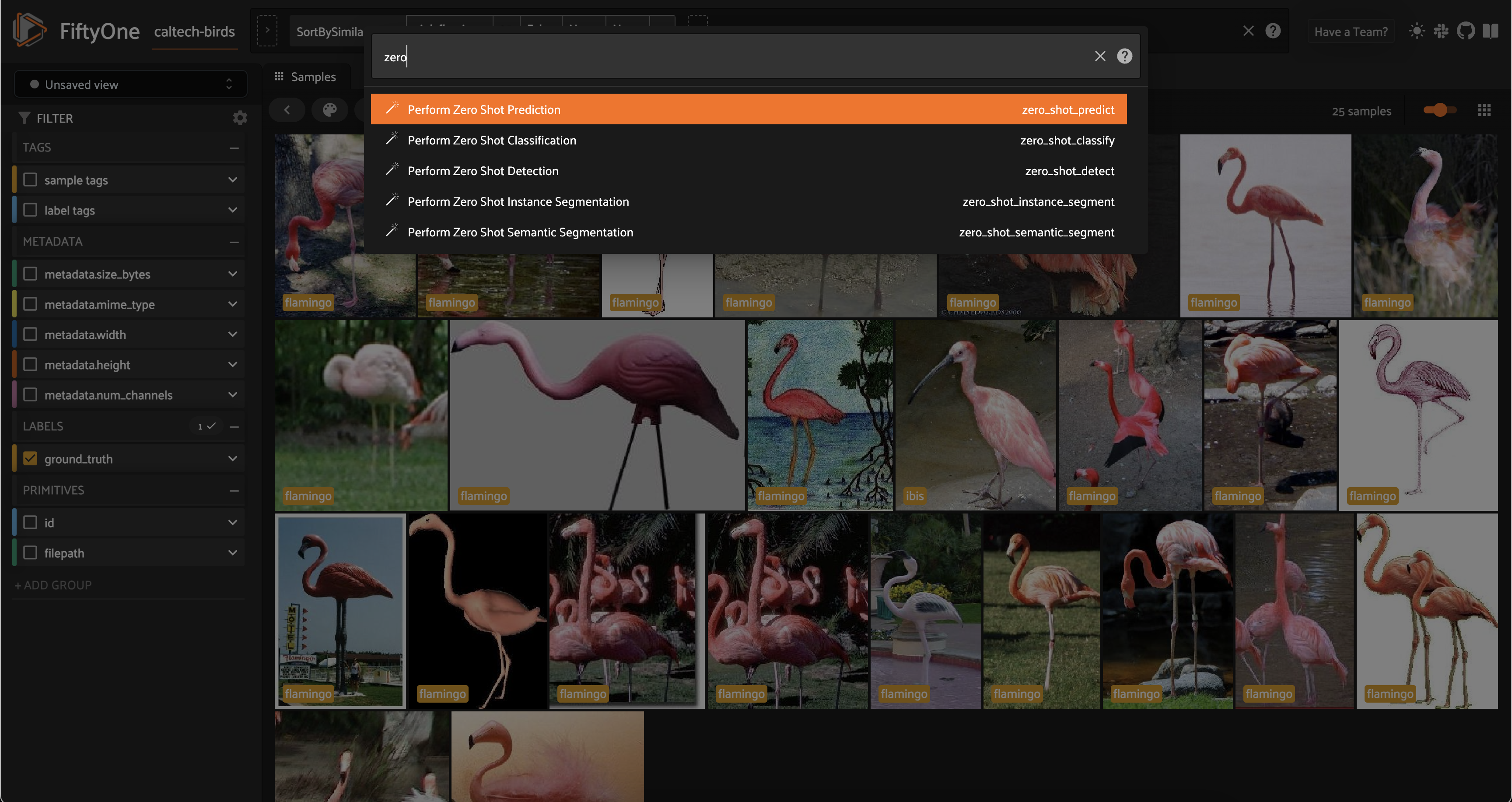
Task: Click the sidebar filter settings gear
Action: tap(239, 118)
